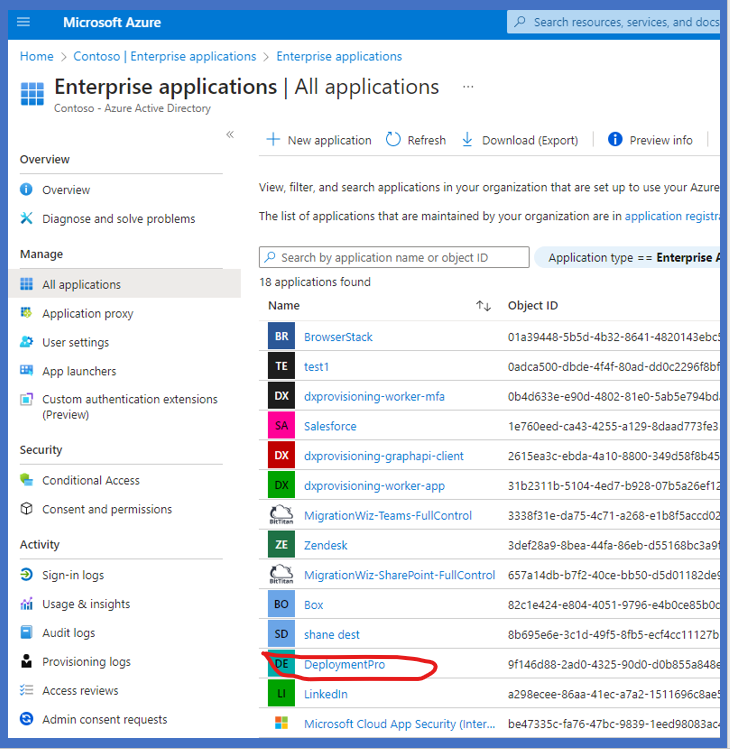Open the Zendesk application link
The height and width of the screenshot is (749, 730).
[326, 545]
